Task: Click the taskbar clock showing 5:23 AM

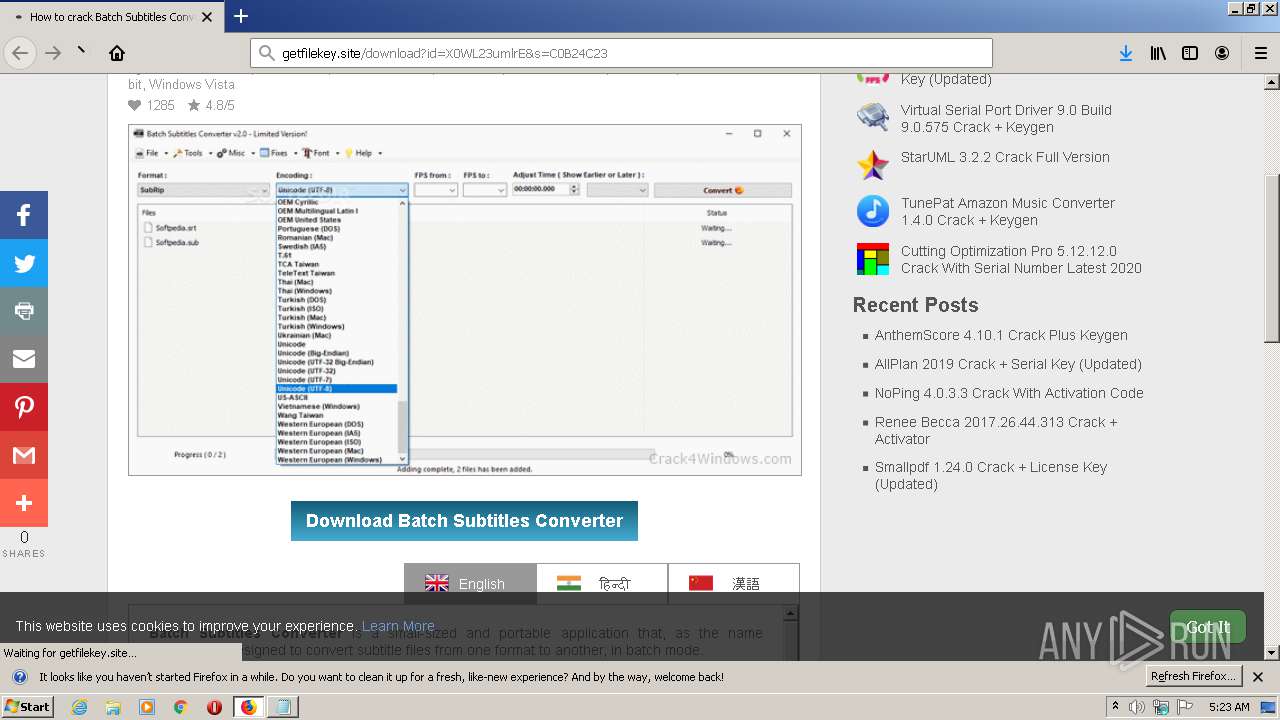Action: [x=1229, y=707]
